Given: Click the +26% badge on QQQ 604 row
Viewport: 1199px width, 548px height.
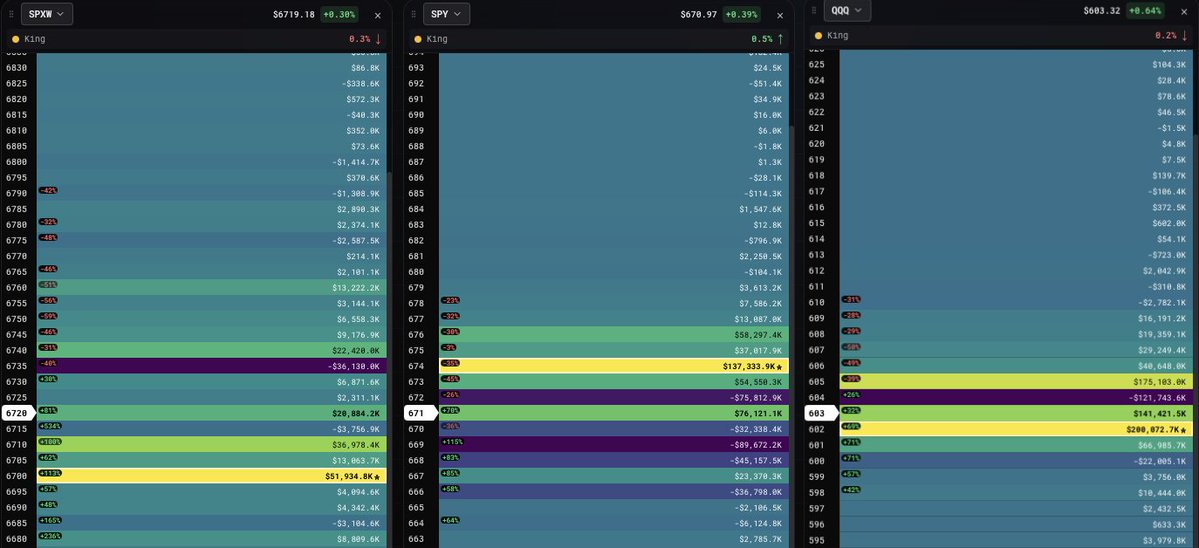Looking at the screenshot, I should 851,394.
